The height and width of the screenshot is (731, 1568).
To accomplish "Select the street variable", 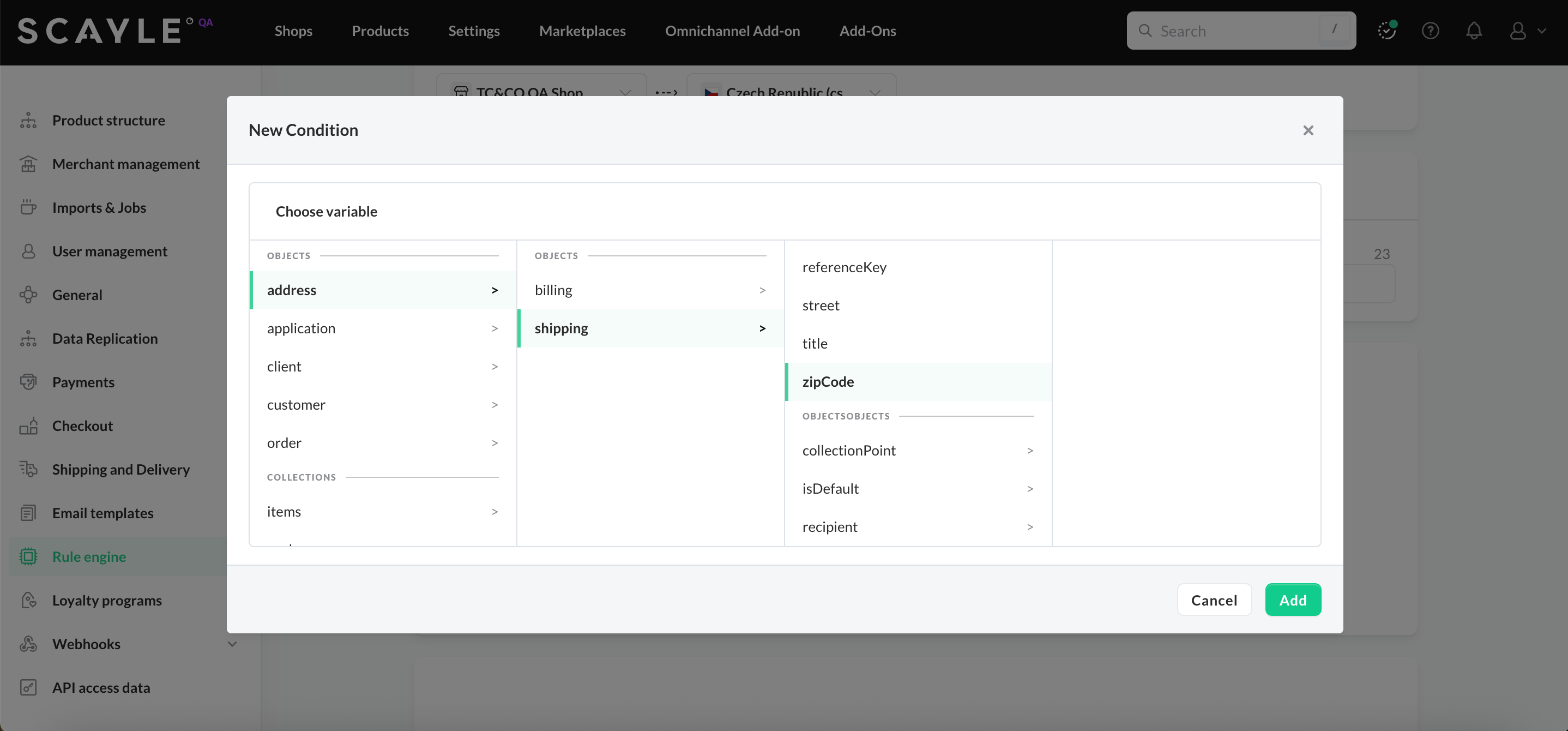I will coord(821,306).
